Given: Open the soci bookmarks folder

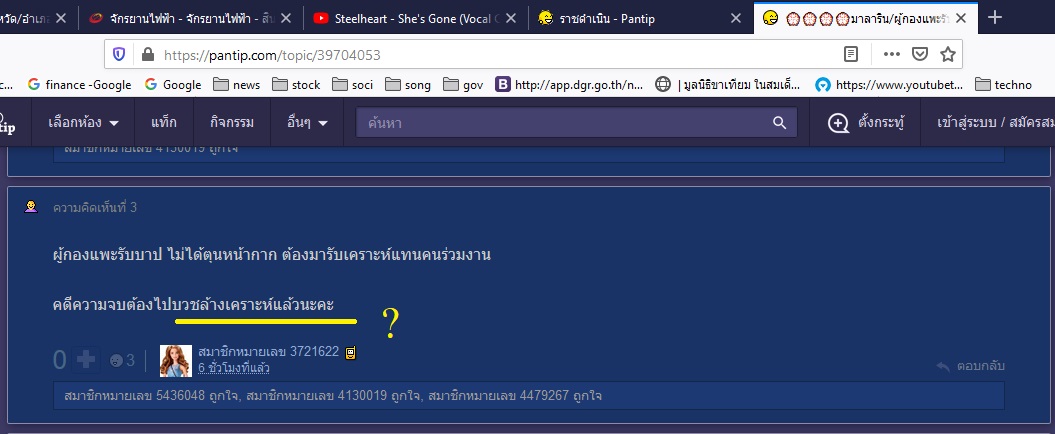Looking at the screenshot, I should [x=353, y=84].
